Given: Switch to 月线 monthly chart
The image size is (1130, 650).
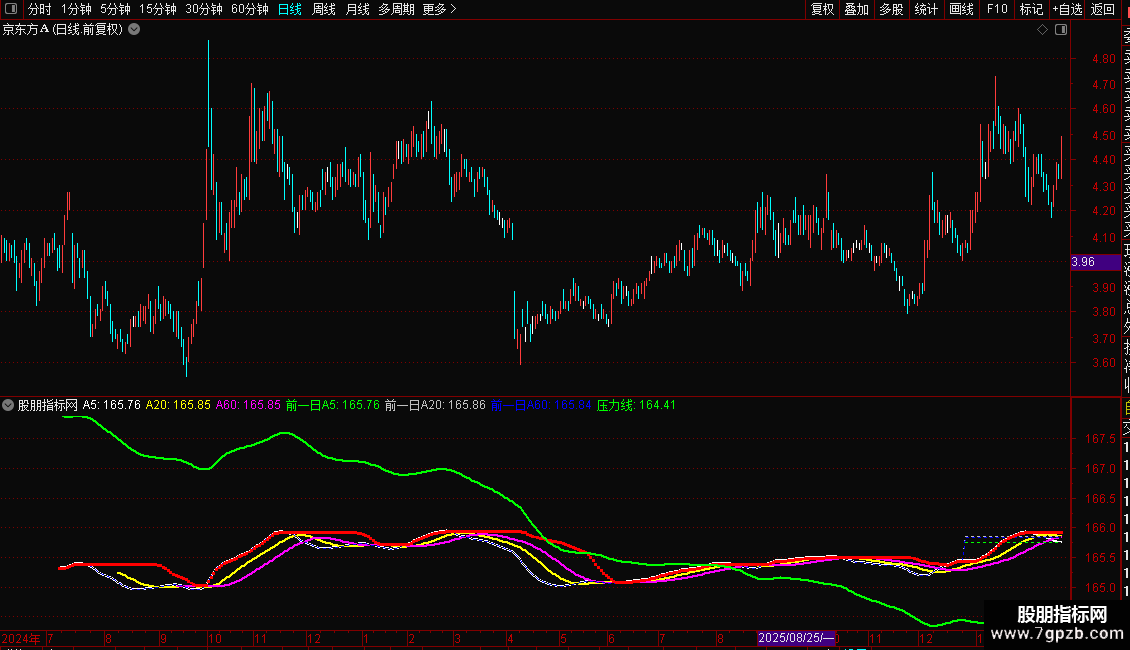Looking at the screenshot, I should pyautogui.click(x=357, y=9).
